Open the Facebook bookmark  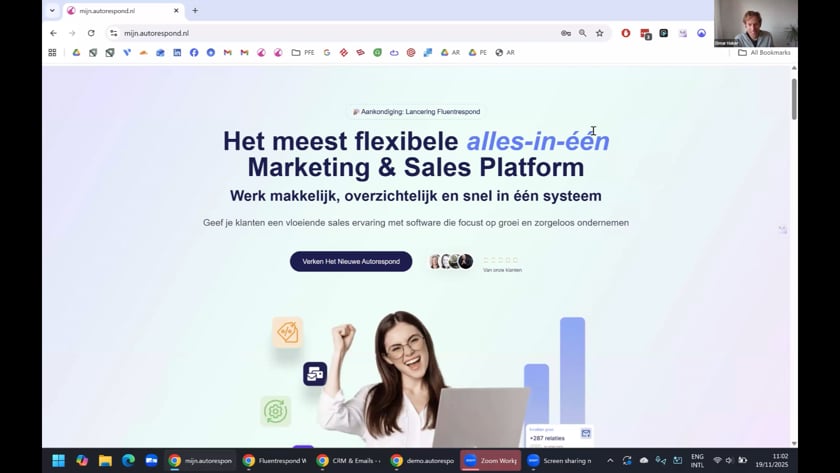(x=194, y=52)
